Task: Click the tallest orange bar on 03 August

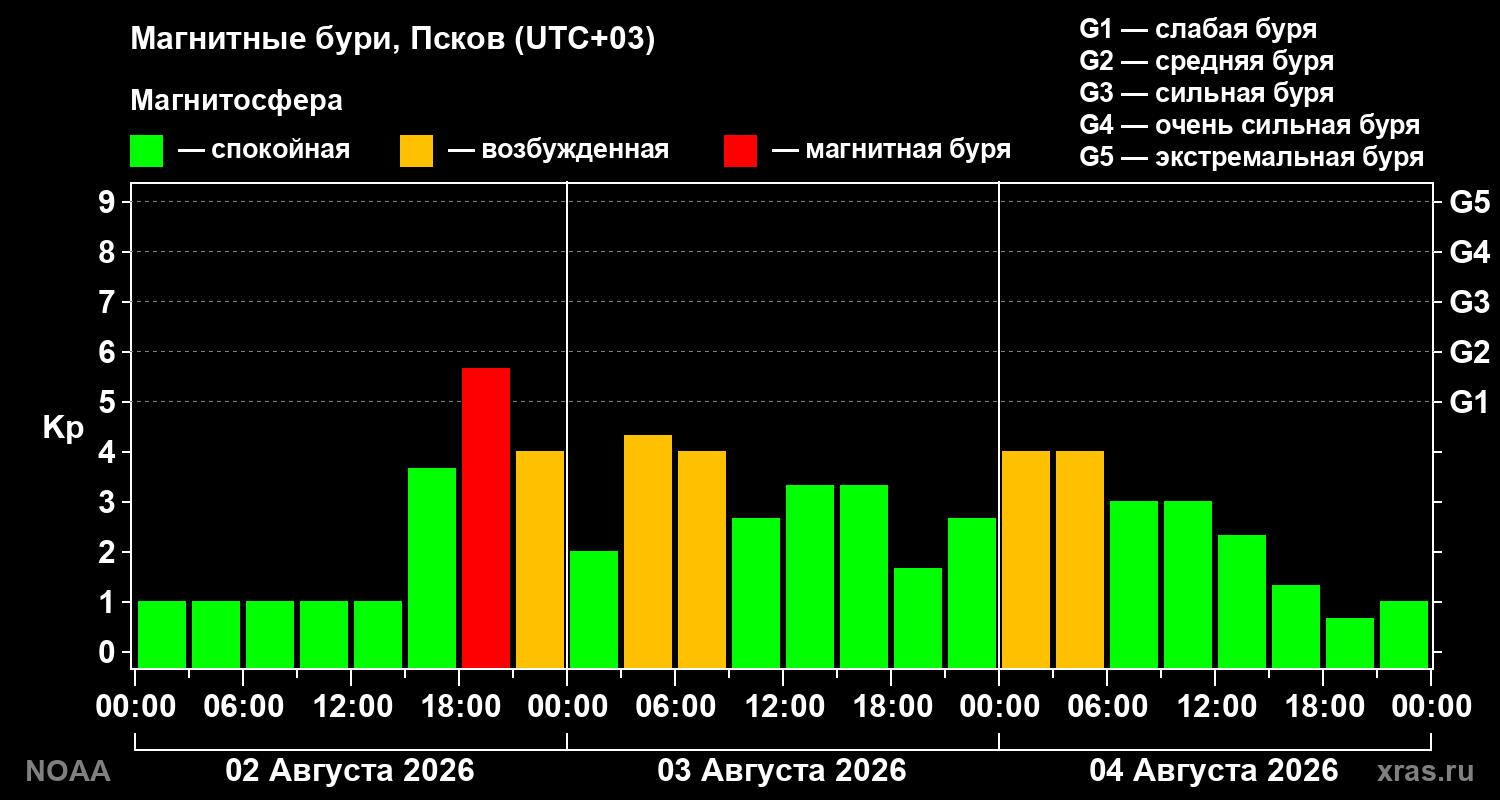Action: point(648,551)
